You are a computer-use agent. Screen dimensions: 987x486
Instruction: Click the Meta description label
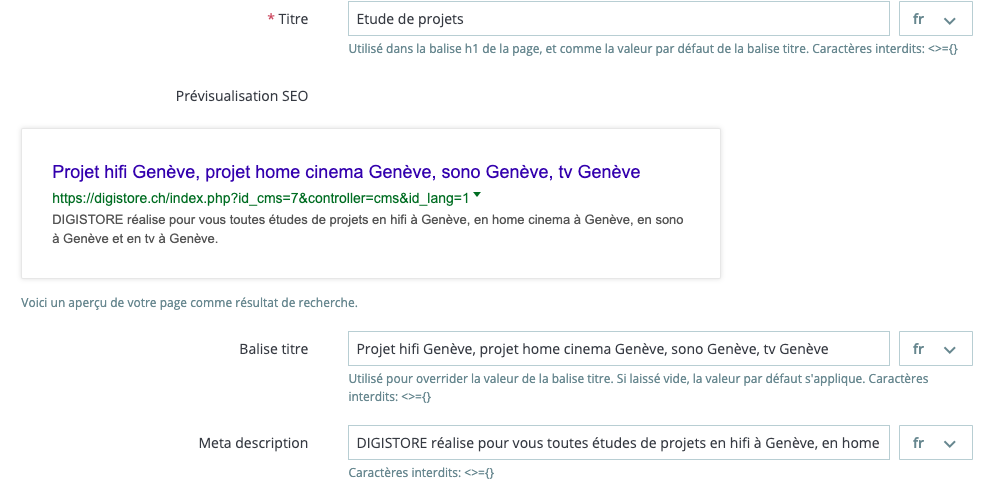tap(253, 443)
